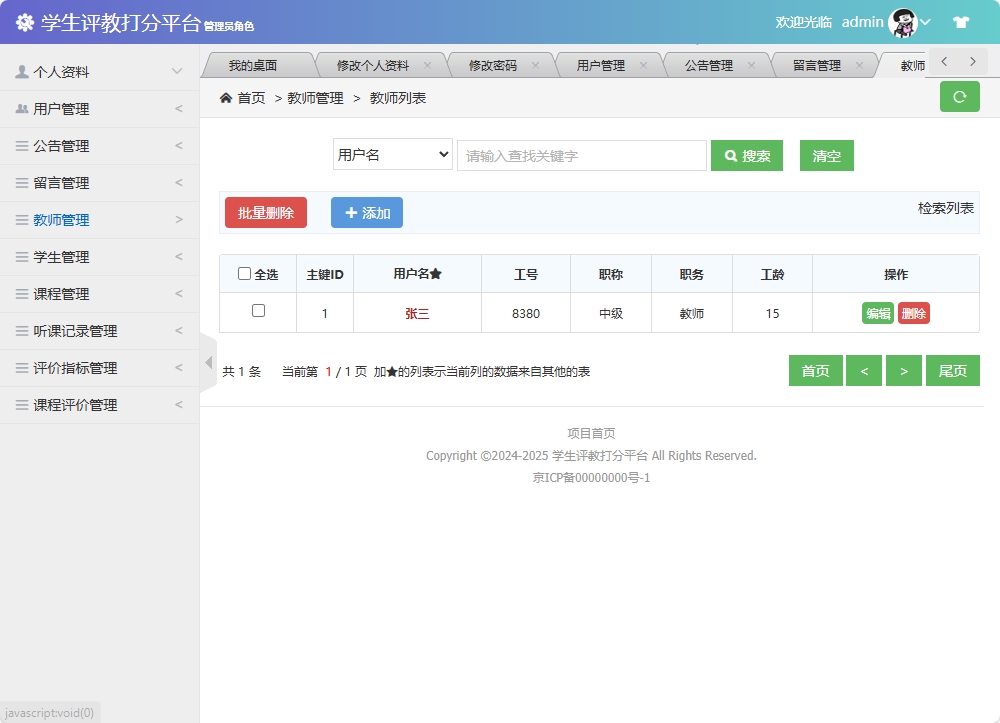Click the gear logo beside 学生评教打分平台

pos(25,21)
